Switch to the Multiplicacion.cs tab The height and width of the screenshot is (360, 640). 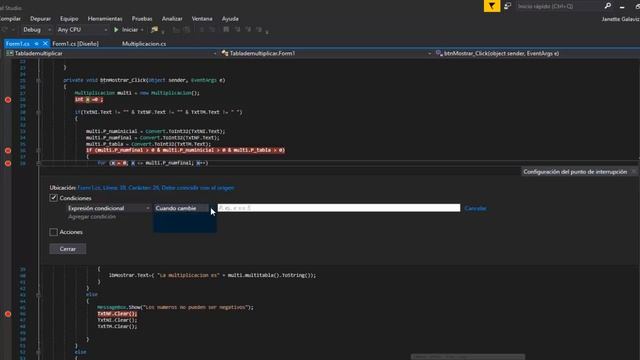[144, 44]
